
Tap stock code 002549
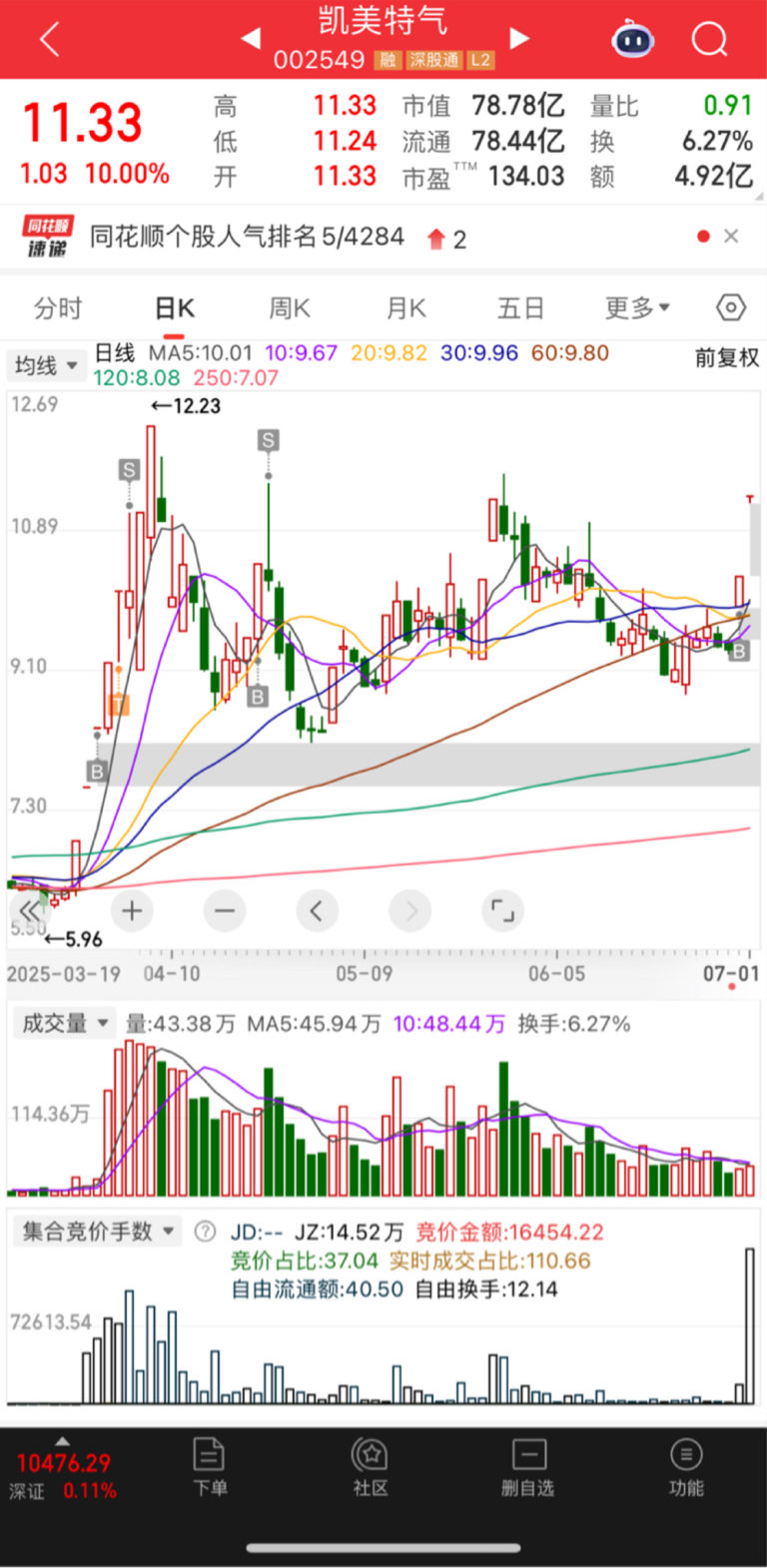point(320,60)
